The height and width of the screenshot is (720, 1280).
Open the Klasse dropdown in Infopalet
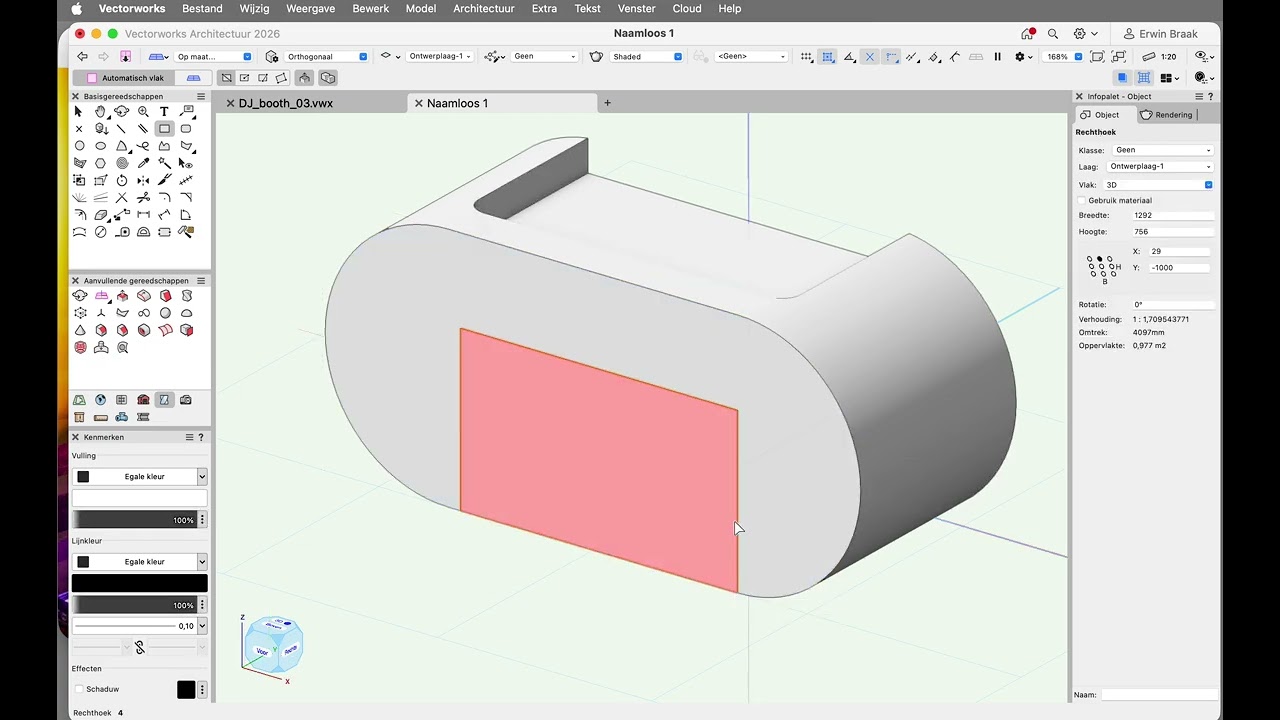coord(1161,150)
